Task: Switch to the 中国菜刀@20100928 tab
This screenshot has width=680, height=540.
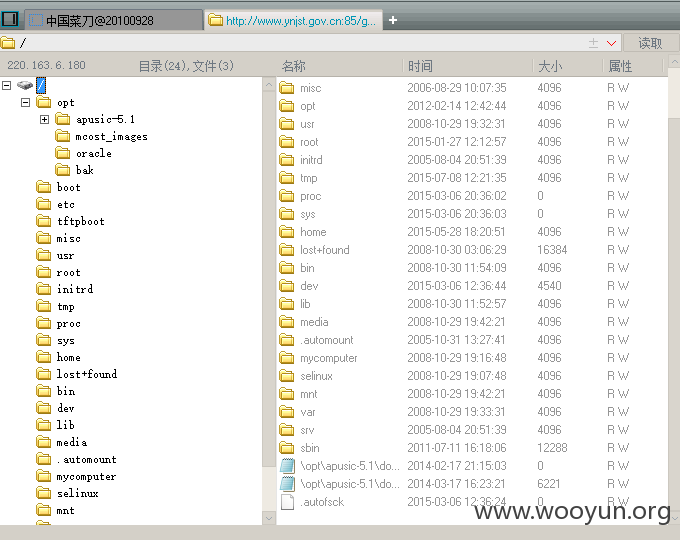Action: (113, 20)
